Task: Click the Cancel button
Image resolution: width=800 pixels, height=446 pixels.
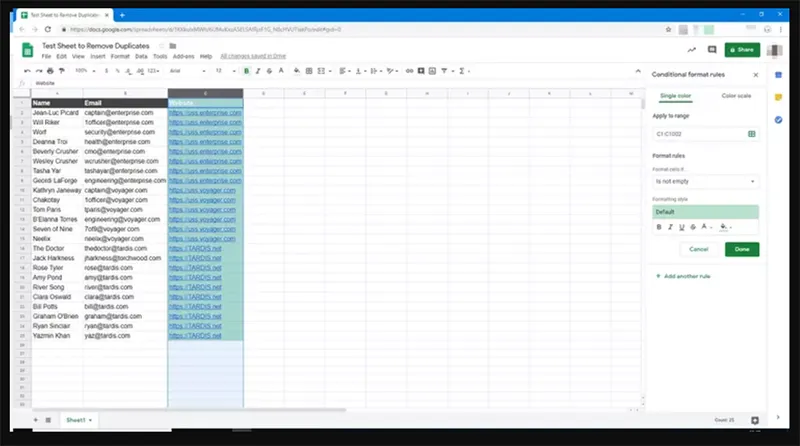Action: [698, 249]
